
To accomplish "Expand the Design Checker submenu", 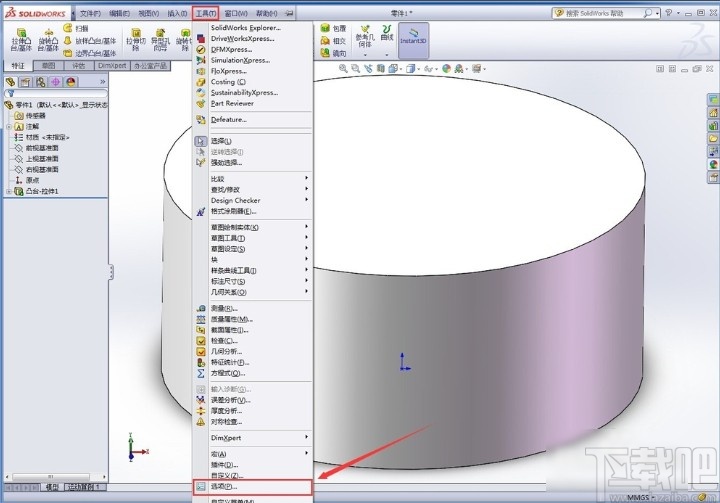I will [253, 200].
